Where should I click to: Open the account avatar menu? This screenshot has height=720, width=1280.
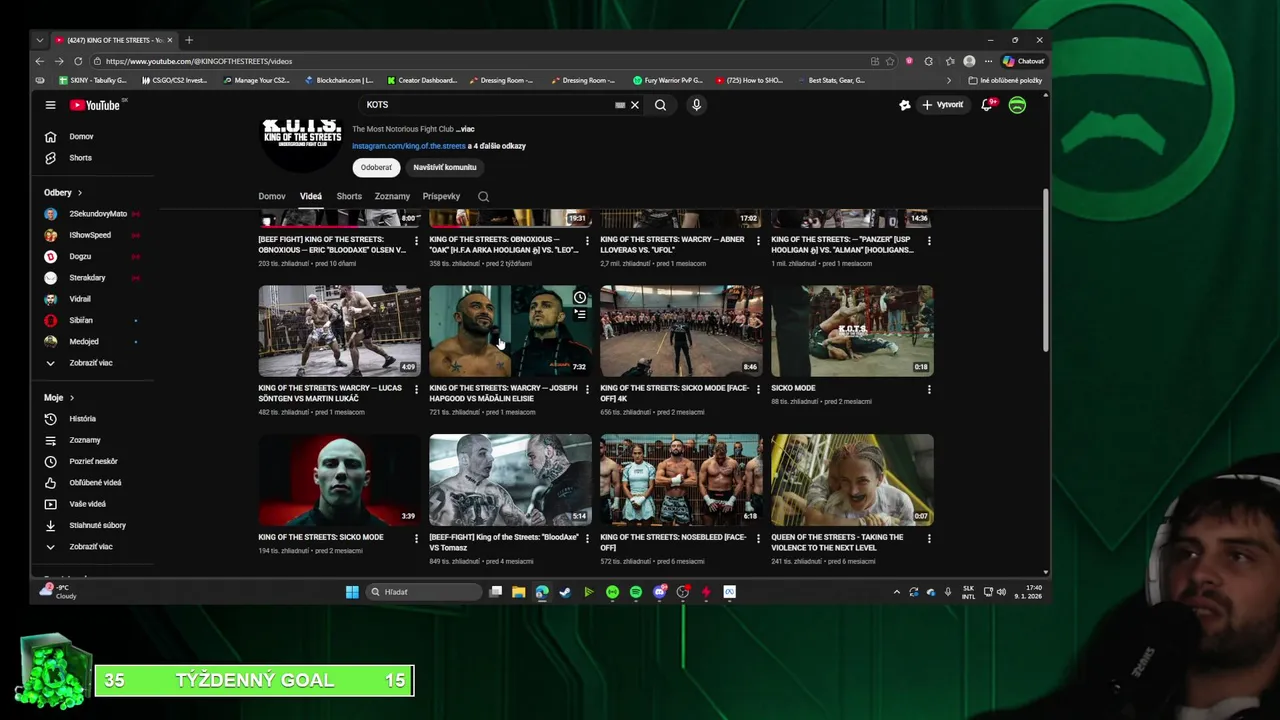point(1017,105)
